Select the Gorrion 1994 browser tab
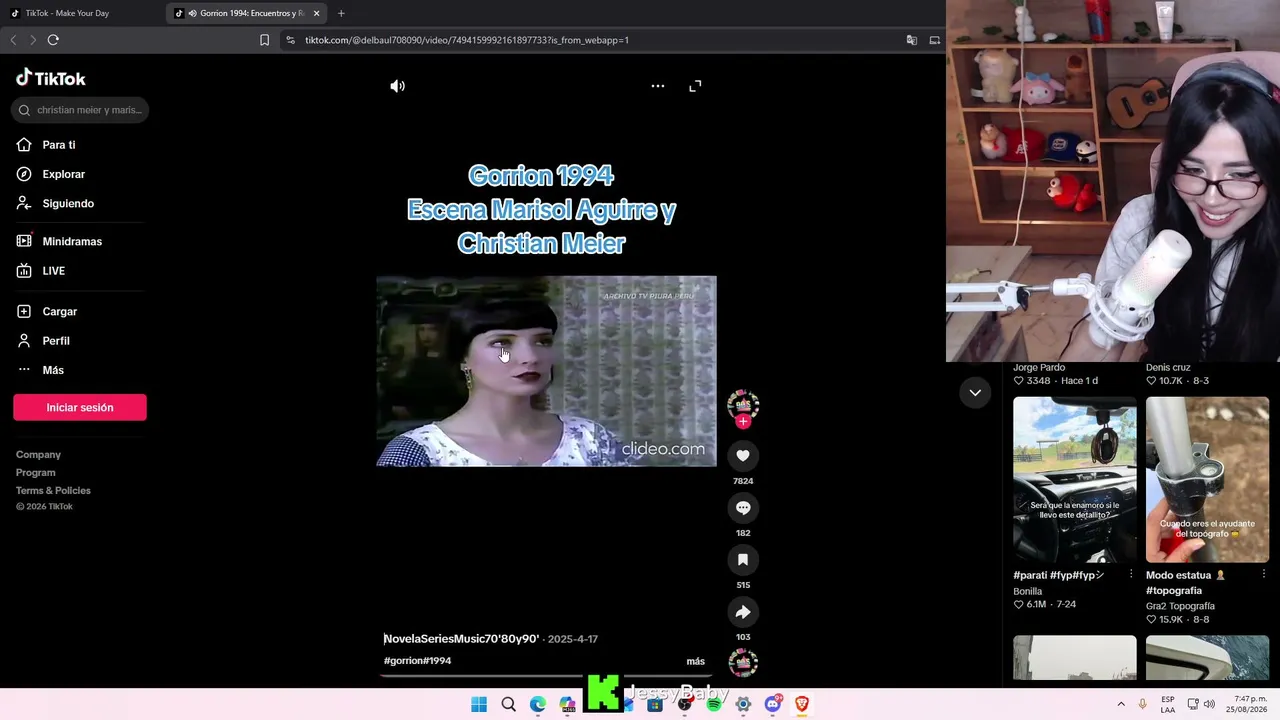This screenshot has width=1280, height=720. [x=245, y=13]
